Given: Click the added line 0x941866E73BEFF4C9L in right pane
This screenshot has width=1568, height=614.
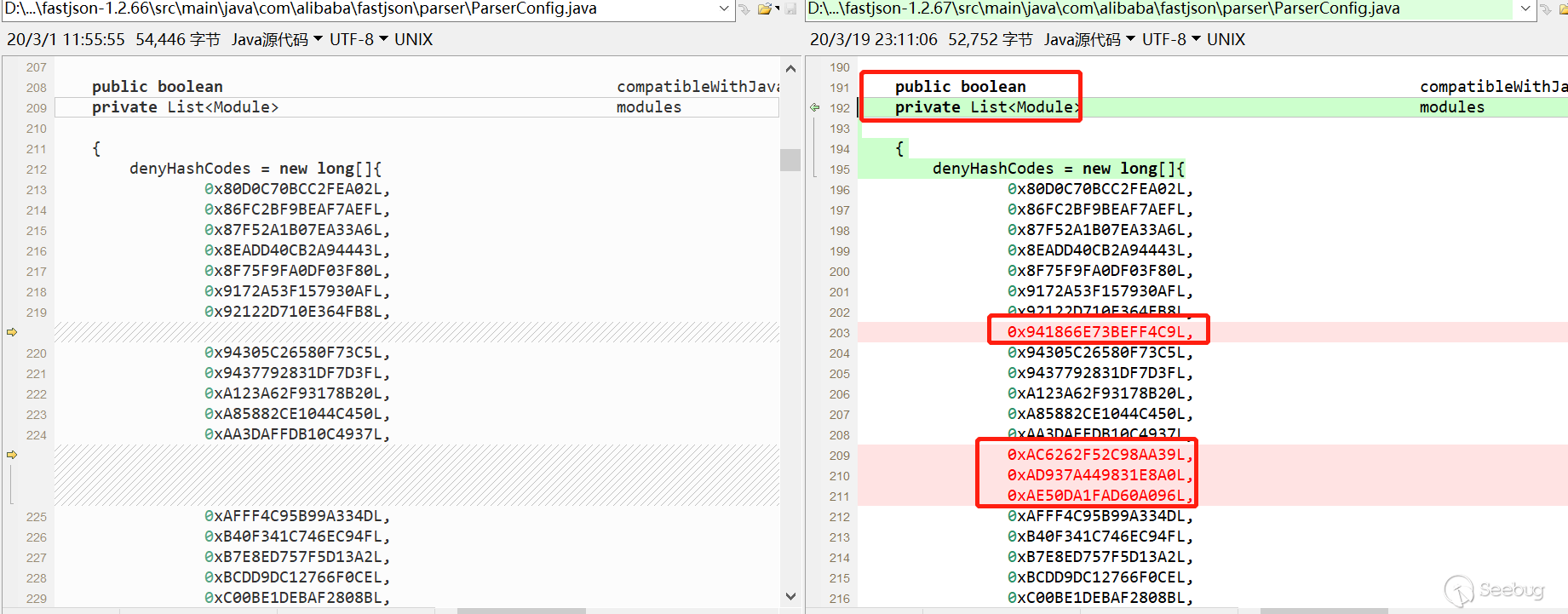Looking at the screenshot, I should pyautogui.click(x=1099, y=332).
